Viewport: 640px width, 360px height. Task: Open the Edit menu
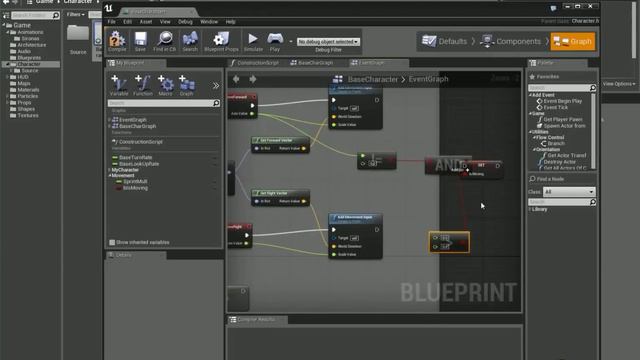tap(128, 22)
